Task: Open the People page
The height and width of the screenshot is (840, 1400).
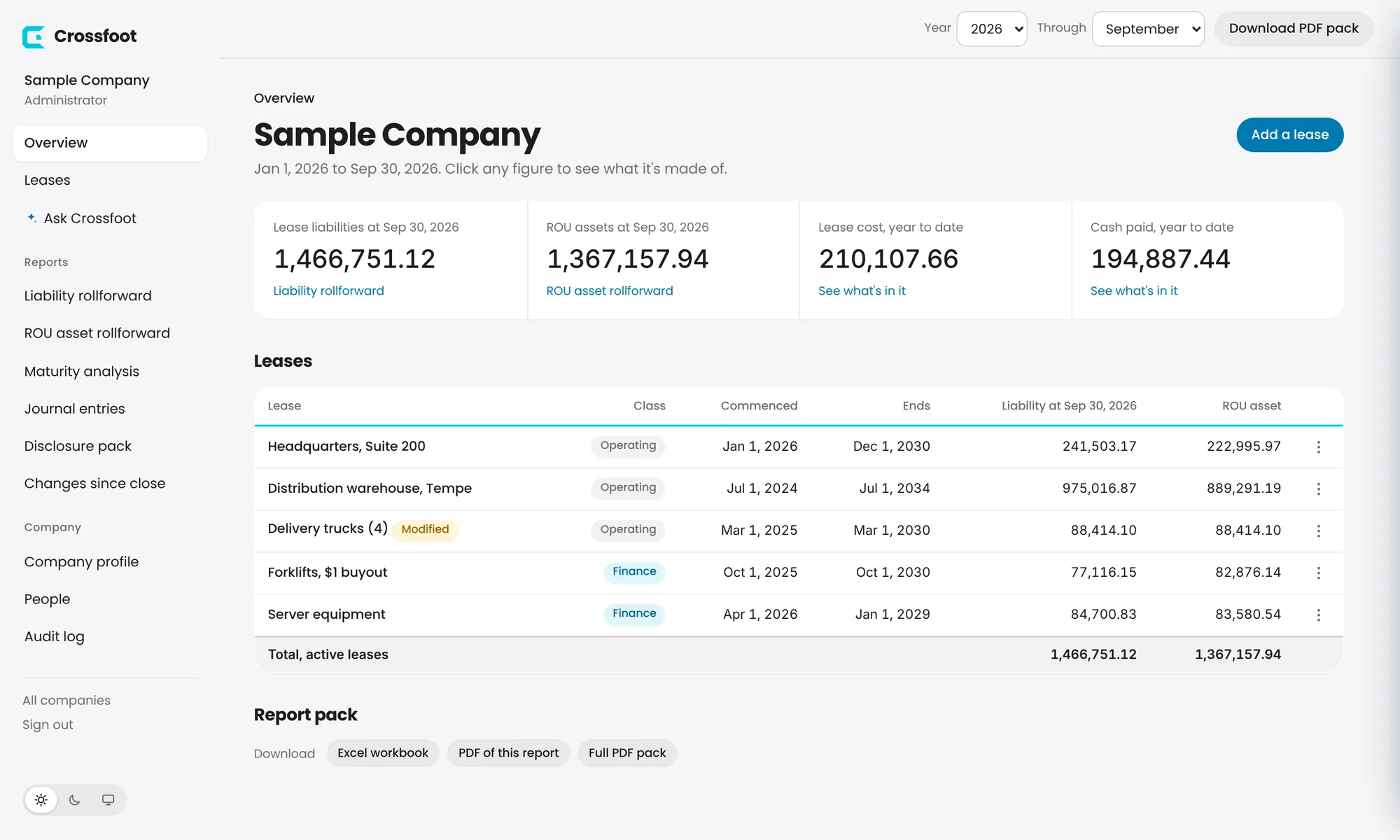Action: tap(47, 598)
